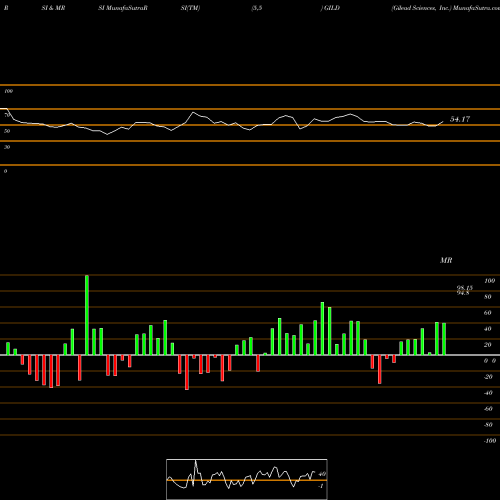The width and height of the screenshot is (500, 500).
Task: Click the 'SI MunafaSutraR' header text
Action: coord(123,8)
